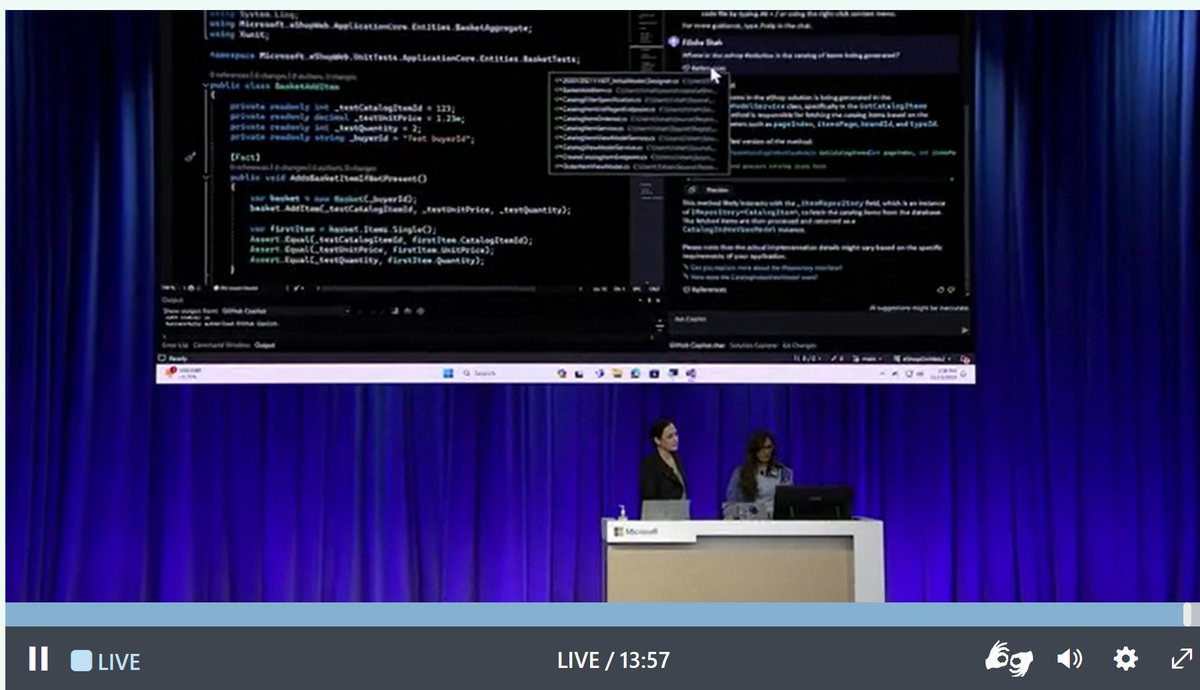Mute the stream via the speaker icon
The image size is (1200, 690).
[1069, 658]
